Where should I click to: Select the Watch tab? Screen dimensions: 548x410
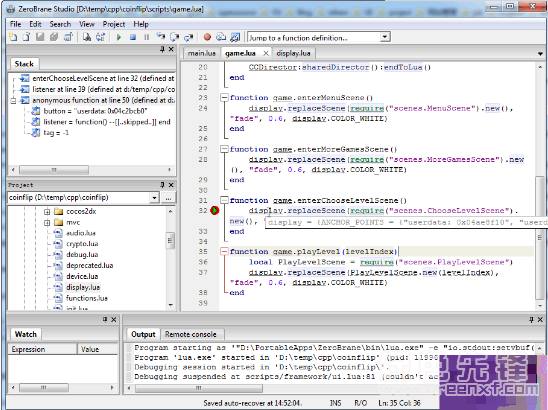click(x=26, y=335)
